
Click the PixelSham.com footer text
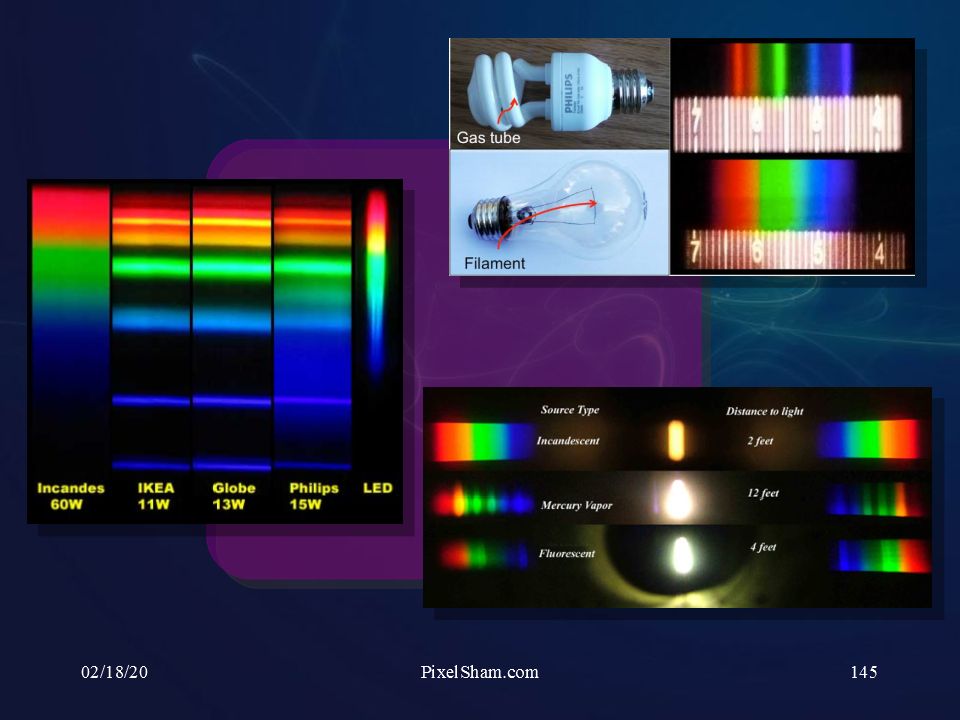(479, 672)
